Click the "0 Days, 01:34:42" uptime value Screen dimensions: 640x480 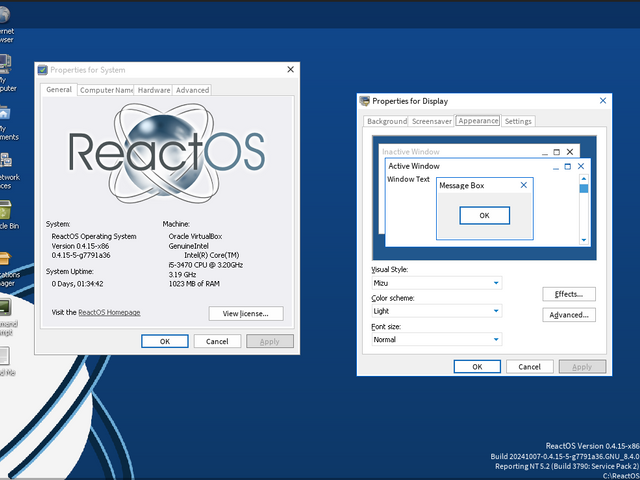(x=77, y=284)
